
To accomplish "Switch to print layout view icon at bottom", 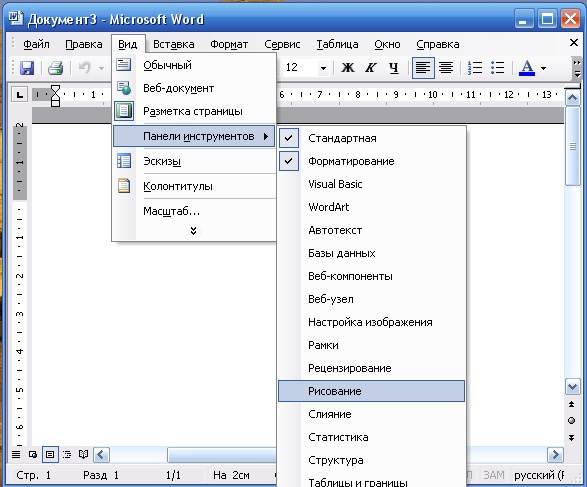I will pos(50,454).
